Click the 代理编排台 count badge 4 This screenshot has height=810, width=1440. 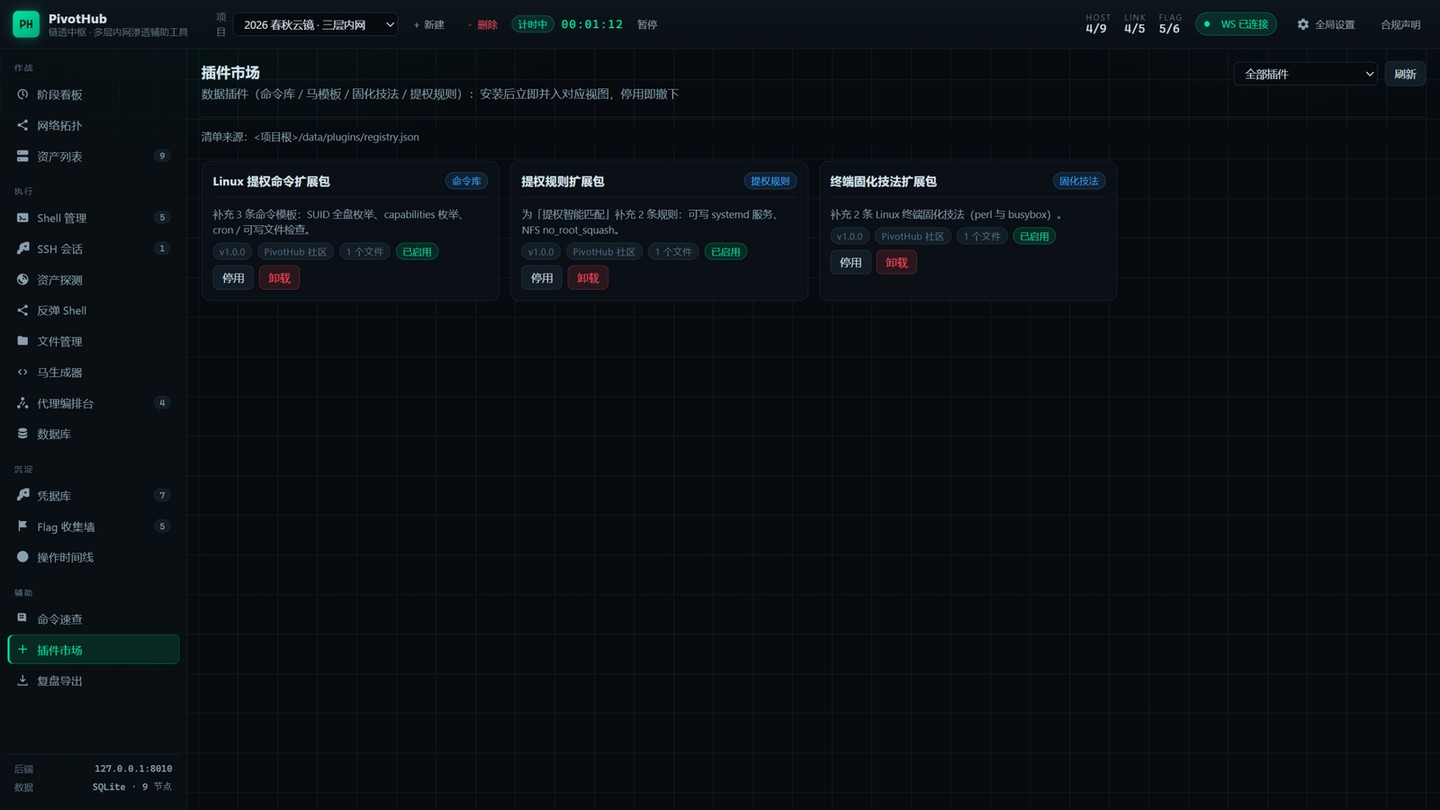tap(162, 403)
